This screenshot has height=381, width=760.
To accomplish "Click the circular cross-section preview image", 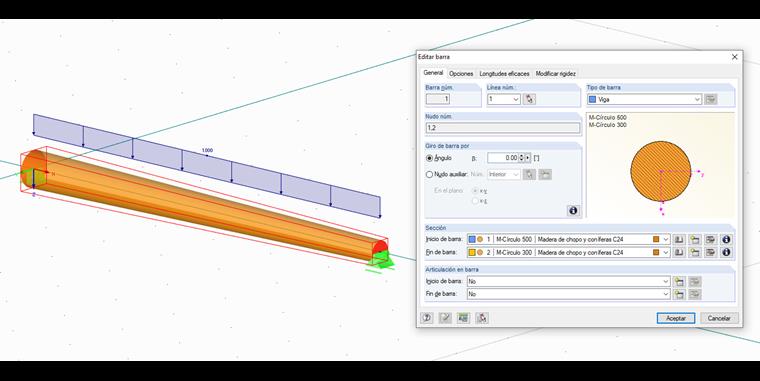I will click(661, 171).
